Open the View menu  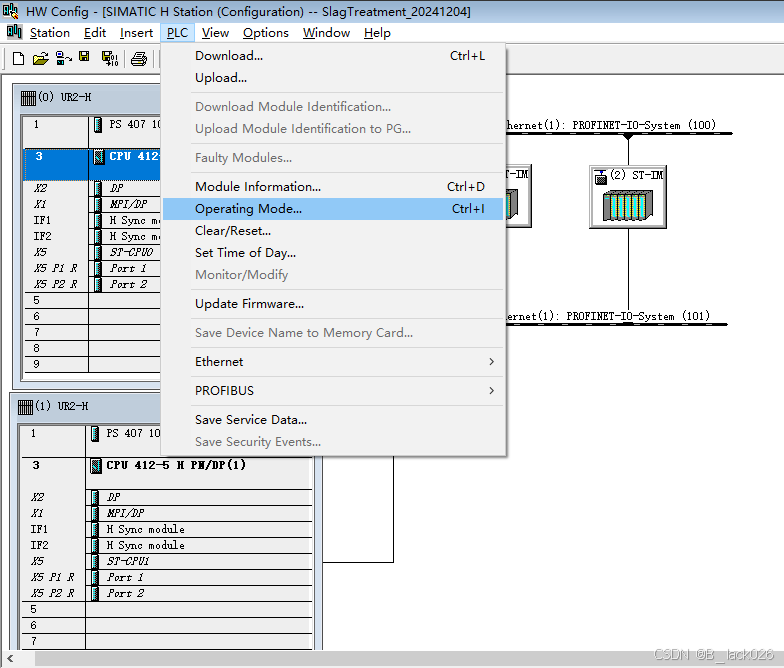[x=216, y=33]
